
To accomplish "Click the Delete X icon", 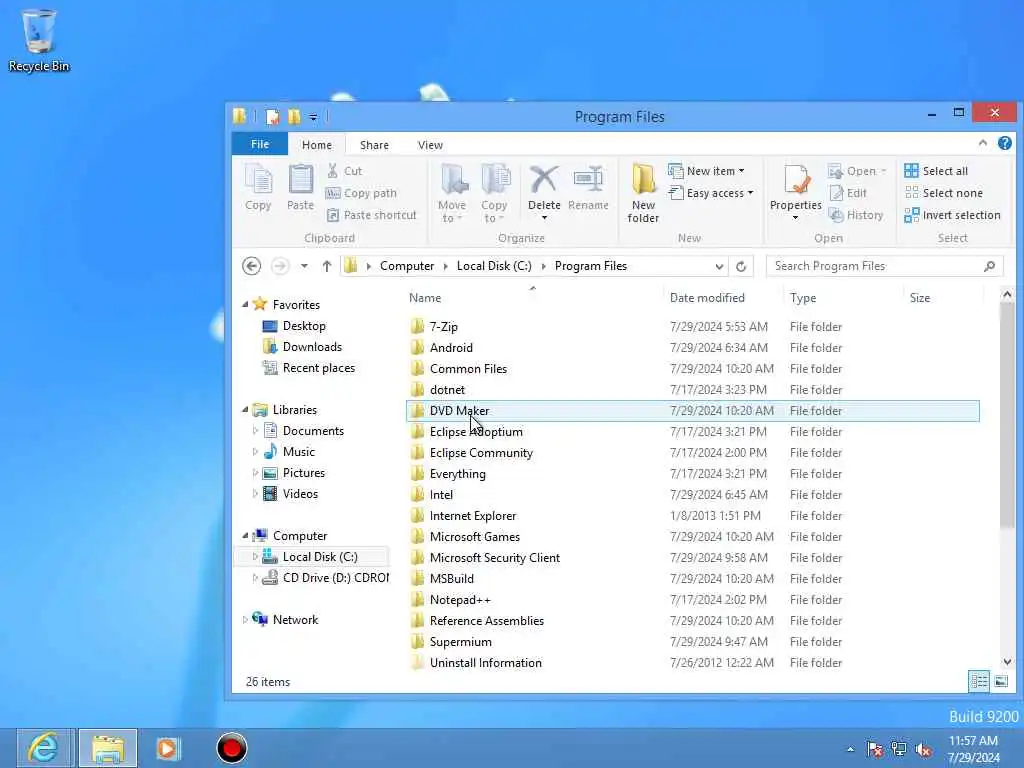I will pos(543,180).
